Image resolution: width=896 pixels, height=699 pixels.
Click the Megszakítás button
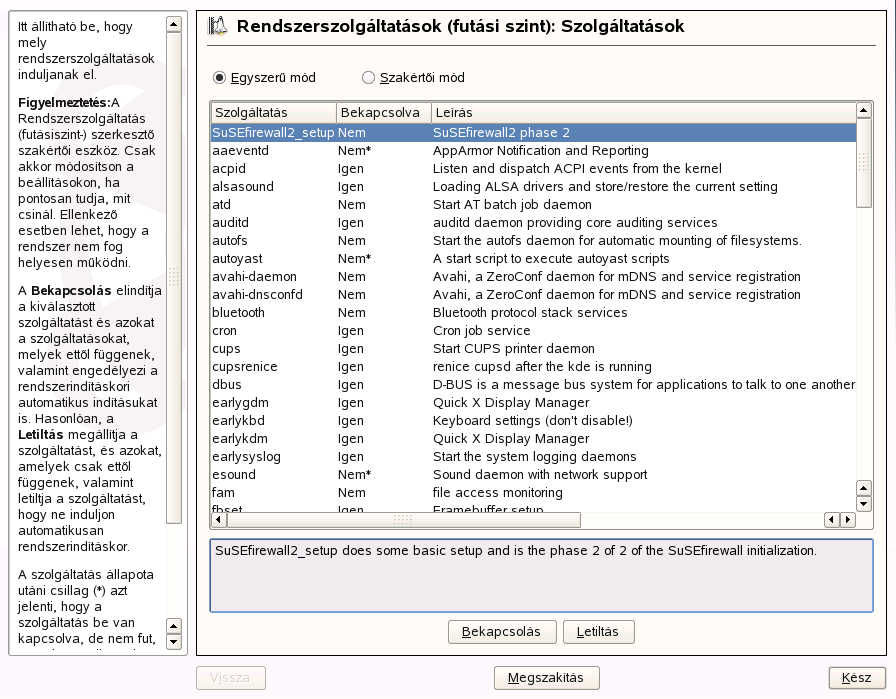pyautogui.click(x=546, y=678)
